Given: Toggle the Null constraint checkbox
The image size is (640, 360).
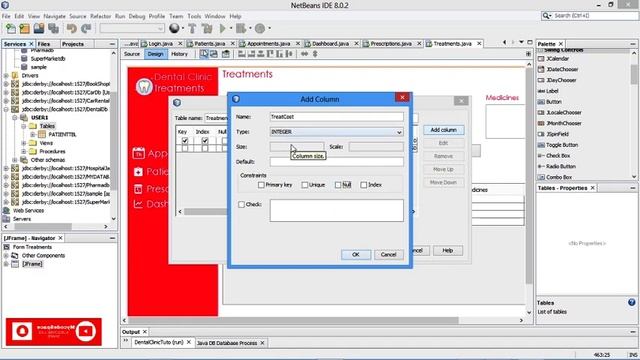Looking at the screenshot, I should [338, 185].
